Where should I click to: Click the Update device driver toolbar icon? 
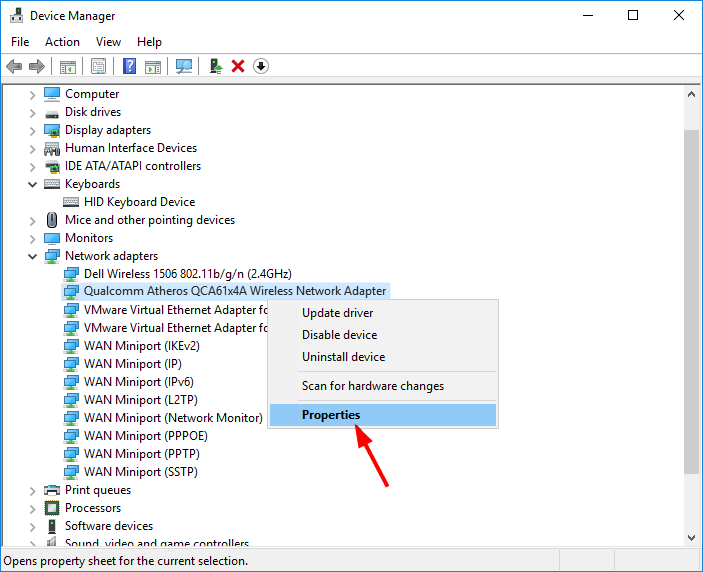pos(215,66)
